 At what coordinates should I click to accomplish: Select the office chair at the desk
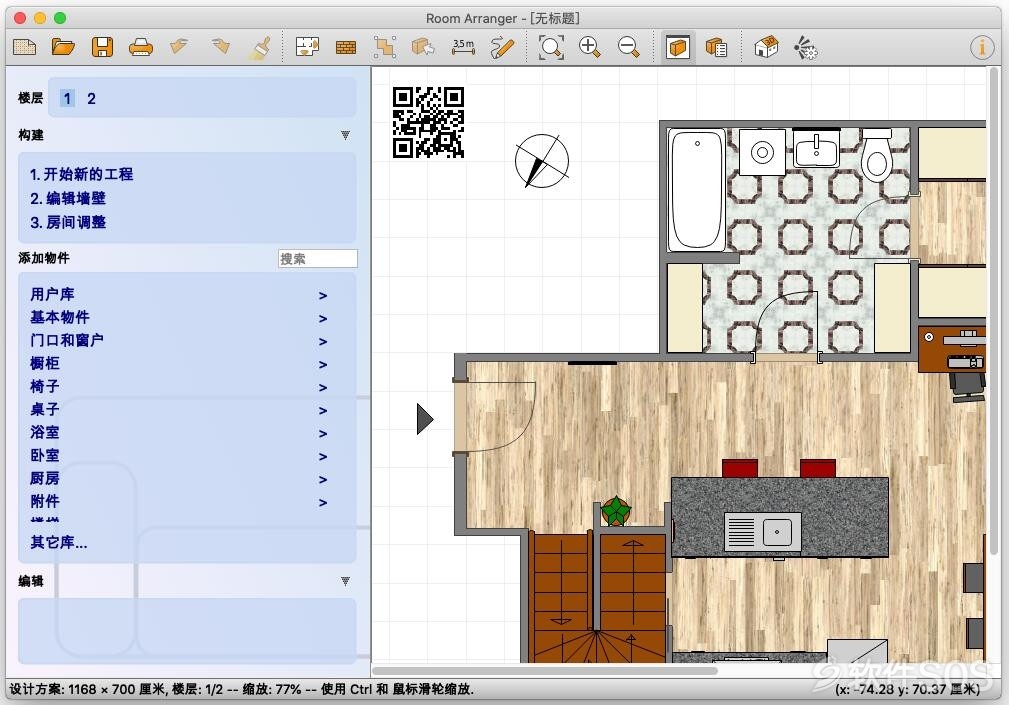(968, 387)
